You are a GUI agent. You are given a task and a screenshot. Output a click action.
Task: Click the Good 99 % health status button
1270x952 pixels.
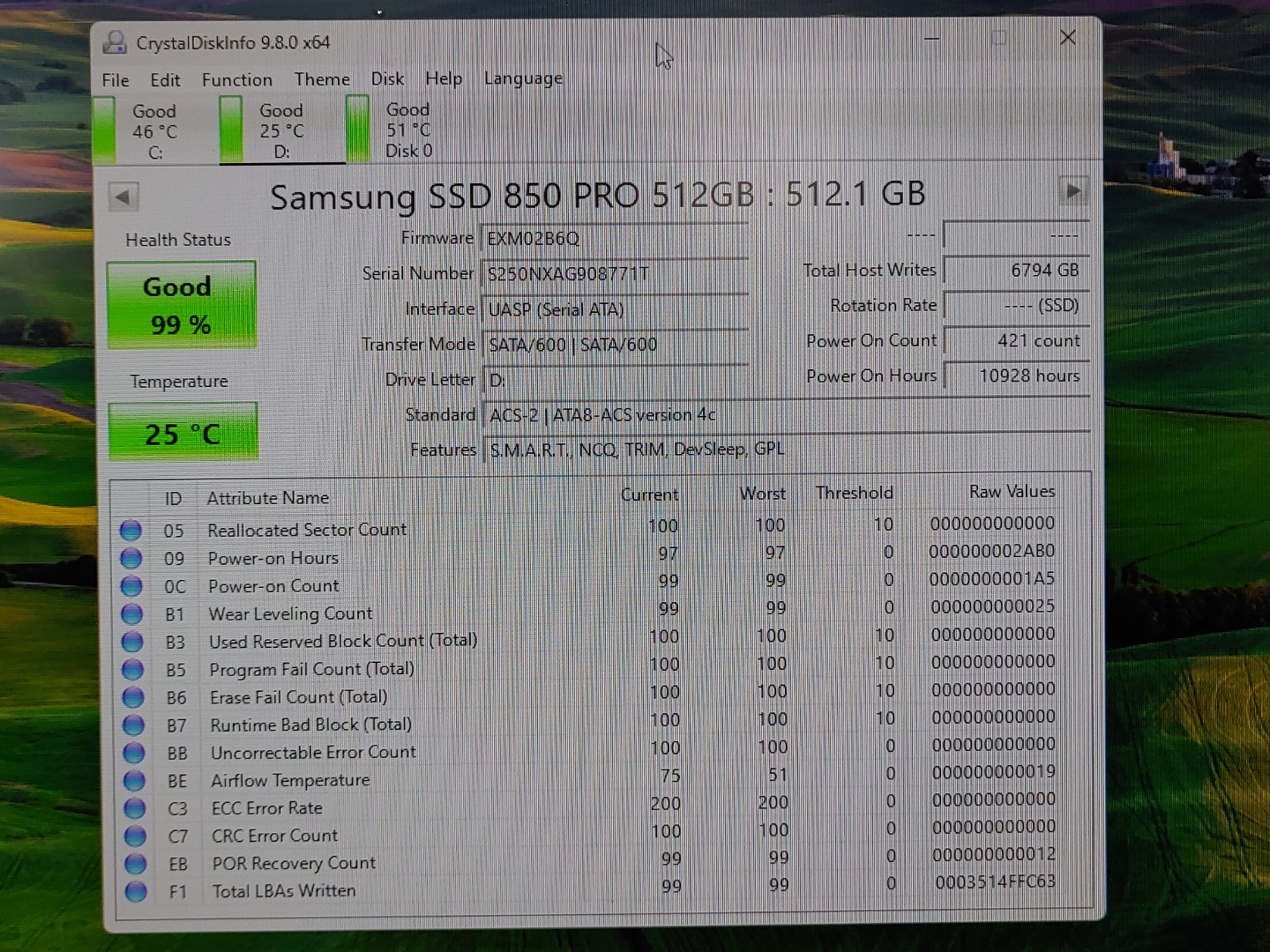pyautogui.click(x=182, y=305)
